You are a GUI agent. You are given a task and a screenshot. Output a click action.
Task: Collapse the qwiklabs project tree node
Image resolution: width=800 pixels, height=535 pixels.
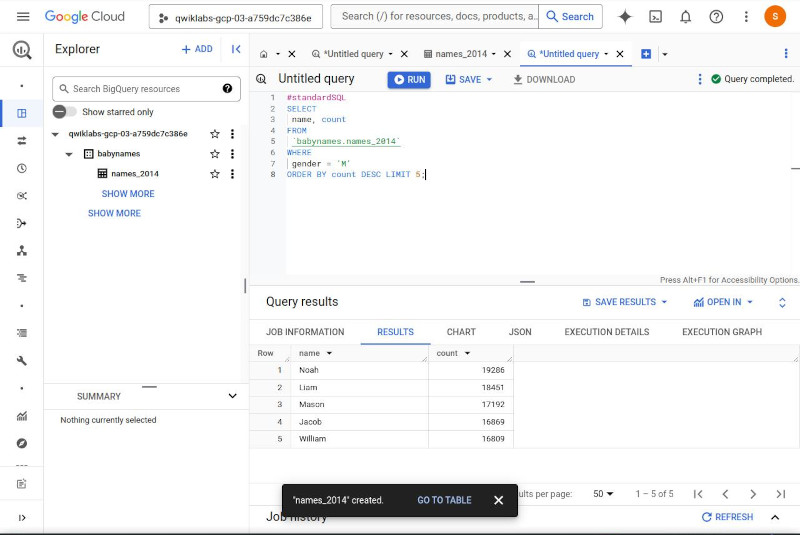[55, 134]
